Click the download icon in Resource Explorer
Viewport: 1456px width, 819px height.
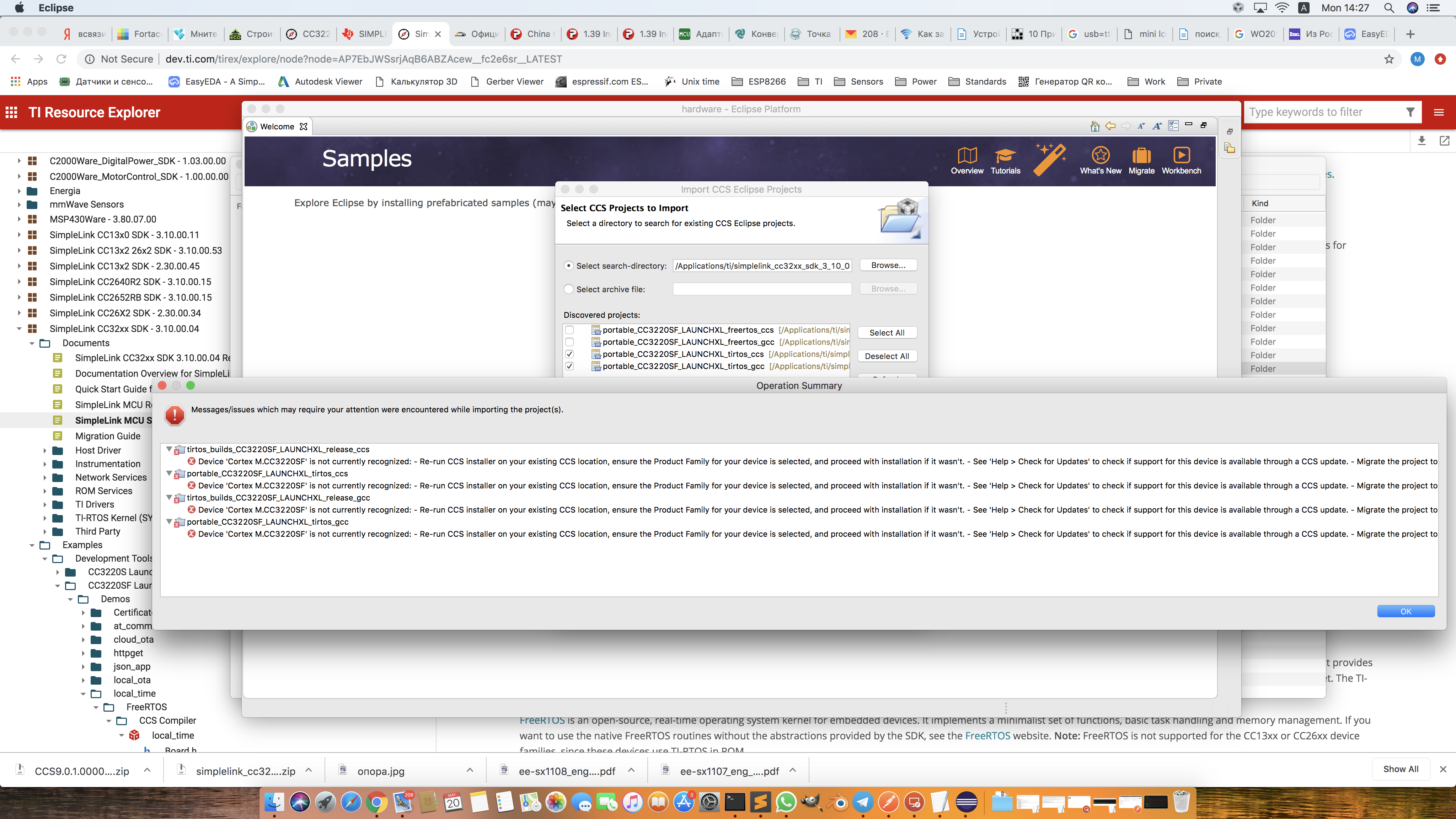click(1422, 141)
